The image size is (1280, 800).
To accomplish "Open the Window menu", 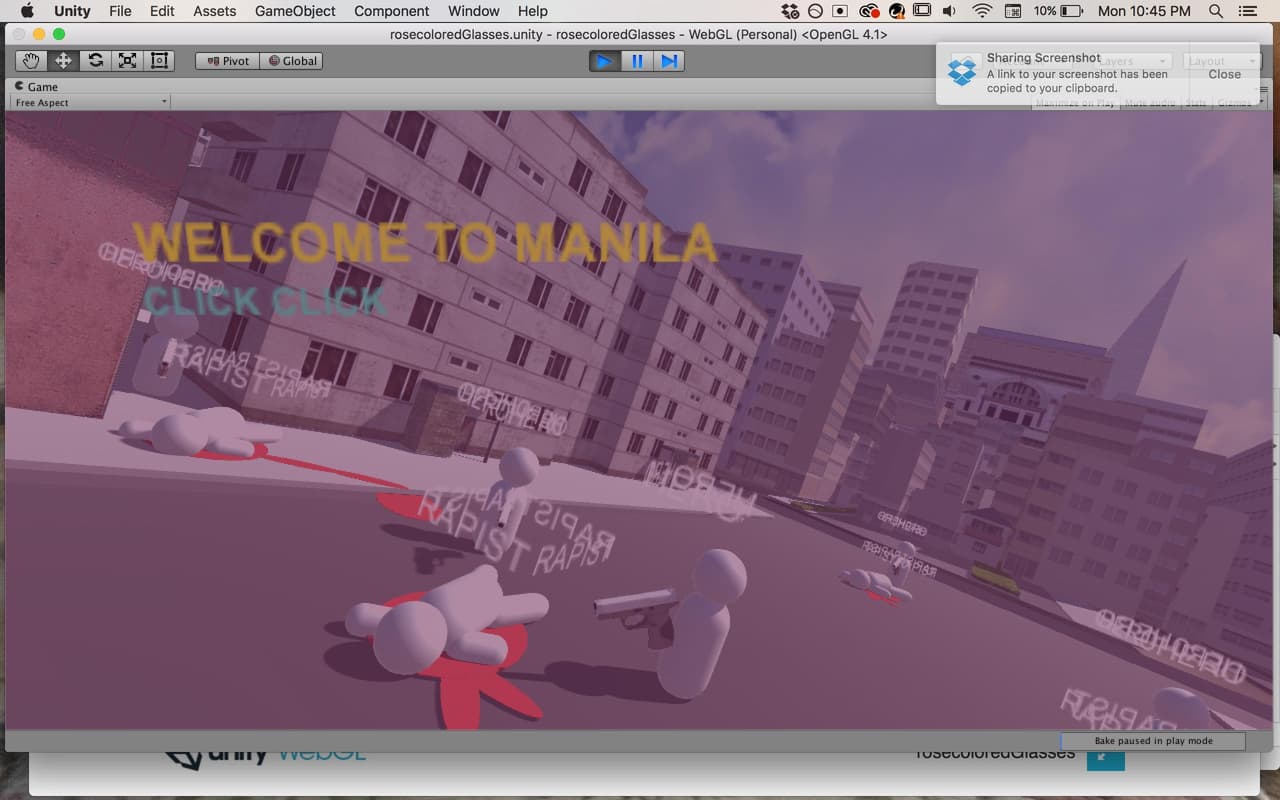I will tap(474, 11).
